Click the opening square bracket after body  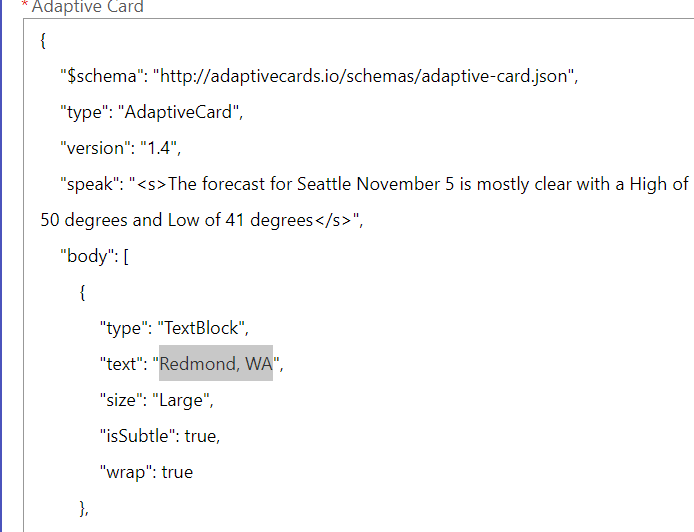[125, 256]
